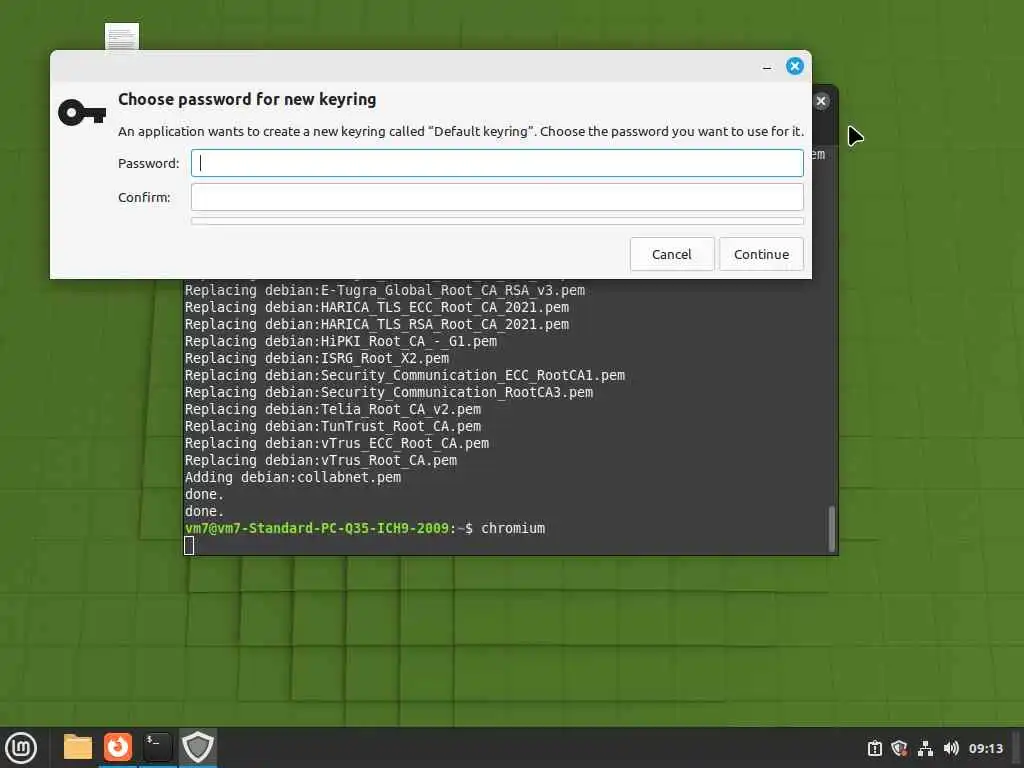Click the line 'Replacing debian:E-Tugra_Global_Root_CA_RSA_v3.pem'
Screen dimensions: 1024x768
(385, 291)
